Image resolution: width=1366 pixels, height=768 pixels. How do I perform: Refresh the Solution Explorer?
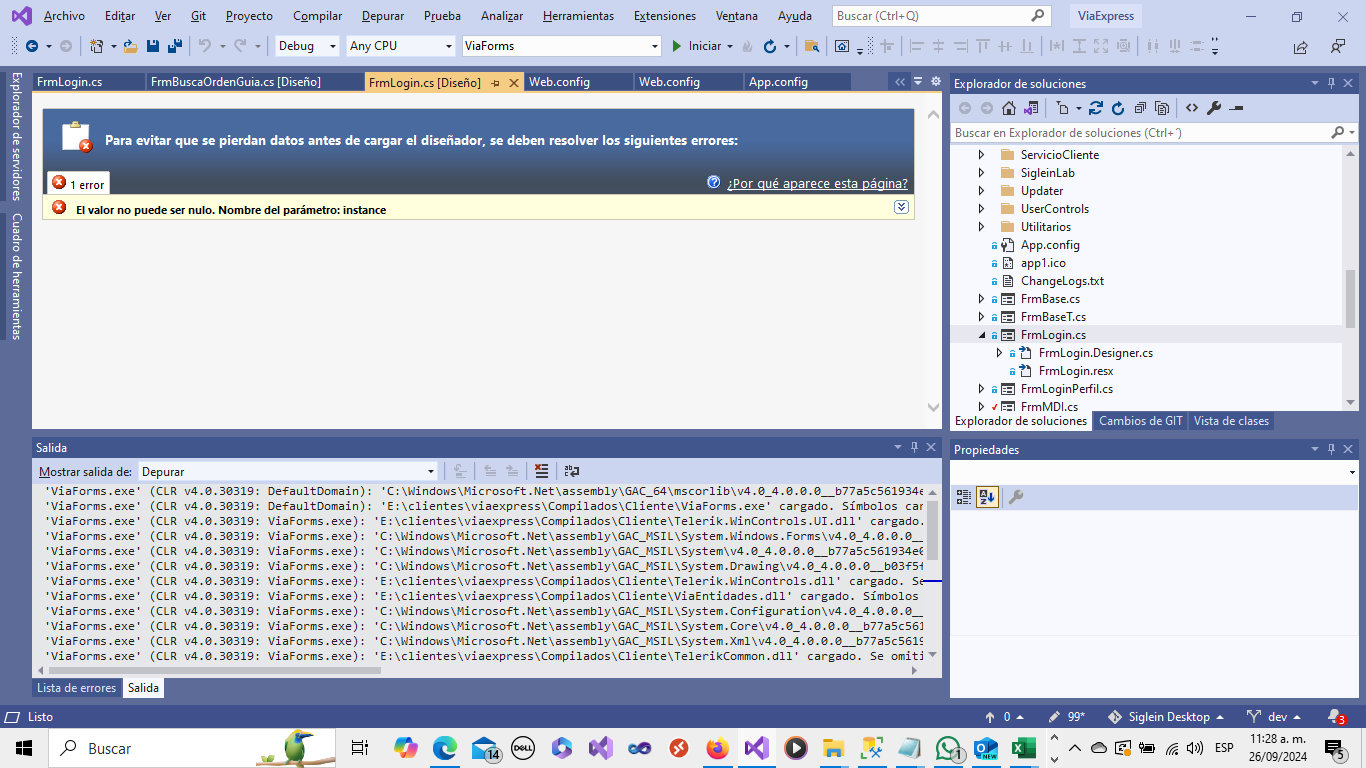(x=1118, y=108)
